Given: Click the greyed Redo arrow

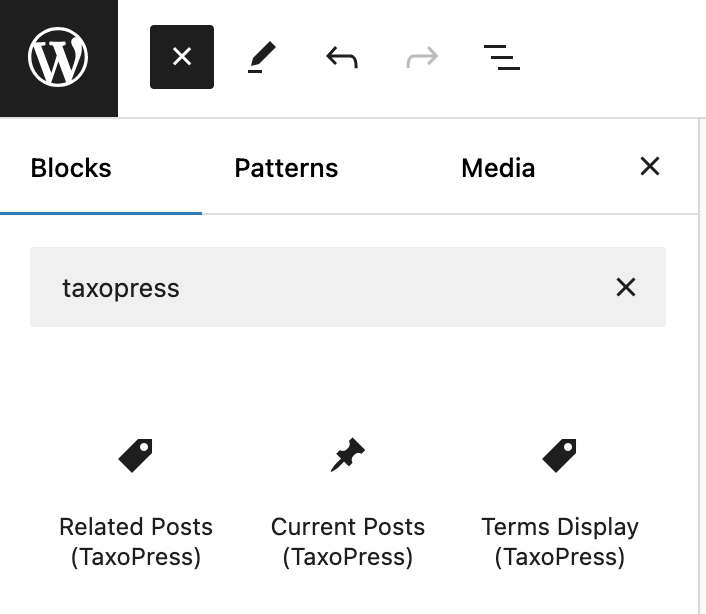Looking at the screenshot, I should pyautogui.click(x=422, y=57).
